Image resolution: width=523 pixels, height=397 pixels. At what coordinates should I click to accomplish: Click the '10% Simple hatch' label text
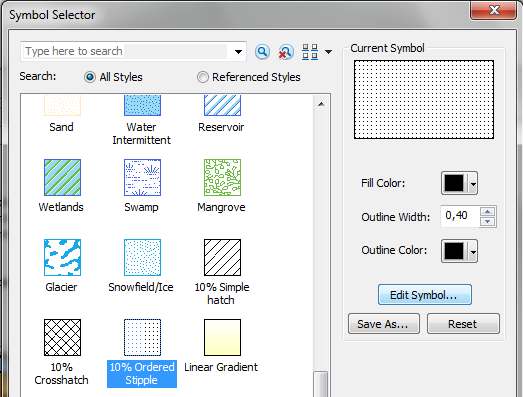(x=222, y=294)
